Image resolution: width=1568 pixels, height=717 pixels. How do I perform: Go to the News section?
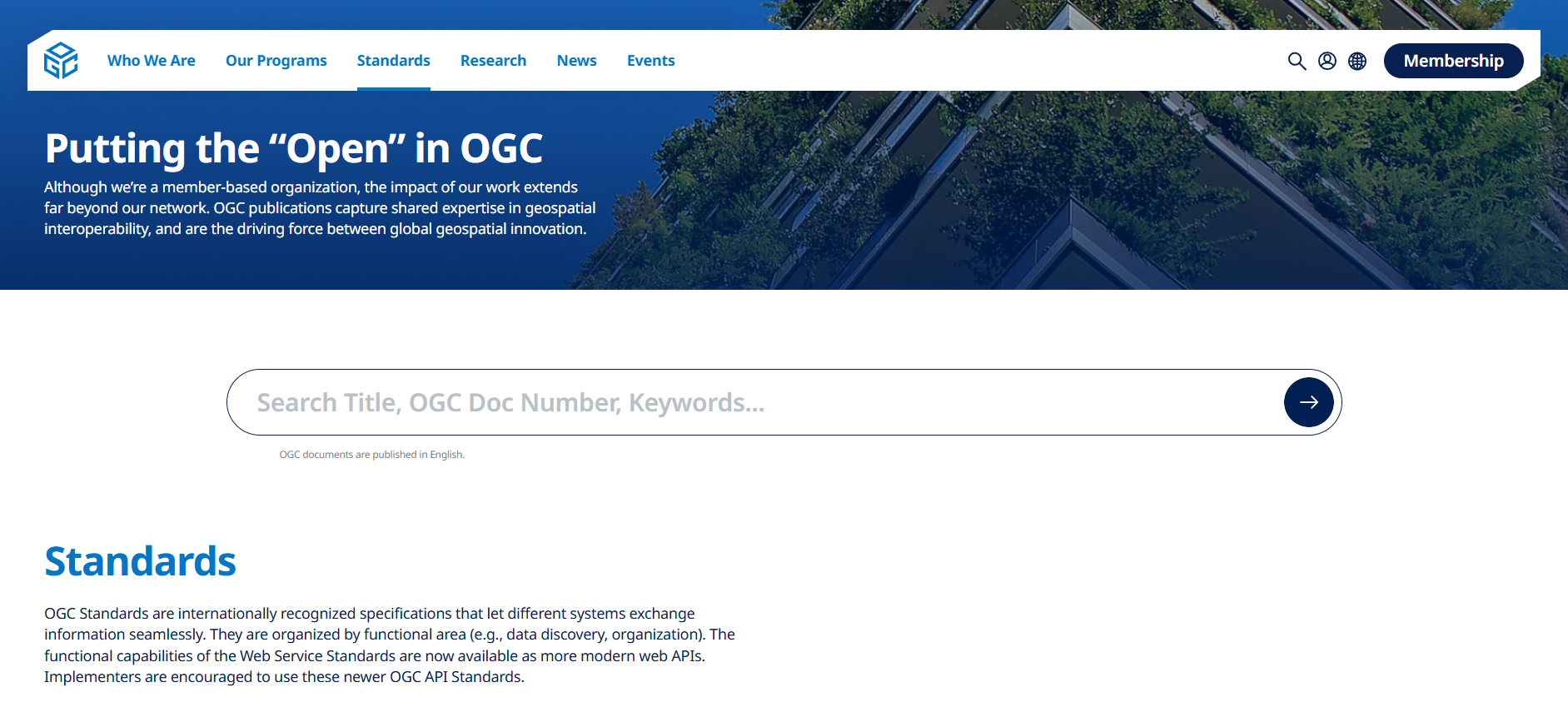(577, 61)
